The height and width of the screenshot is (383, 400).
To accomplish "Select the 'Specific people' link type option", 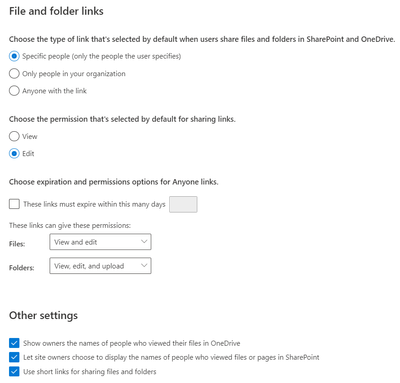I will point(14,56).
